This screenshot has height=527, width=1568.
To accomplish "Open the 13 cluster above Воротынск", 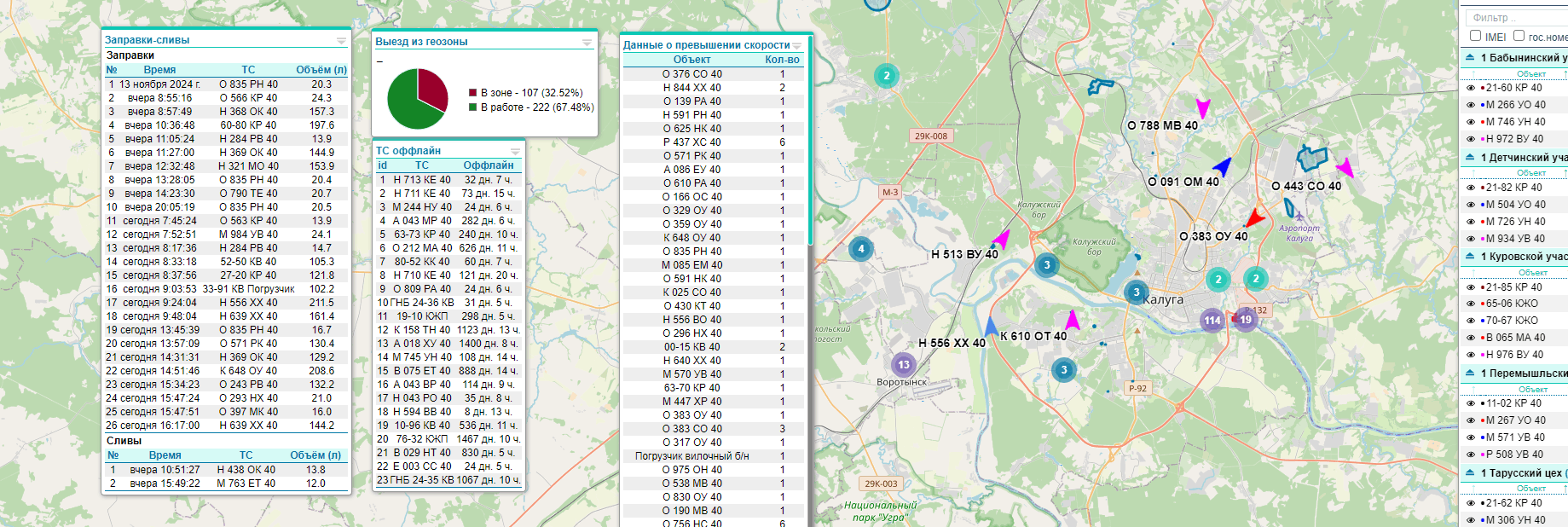I will tap(904, 365).
